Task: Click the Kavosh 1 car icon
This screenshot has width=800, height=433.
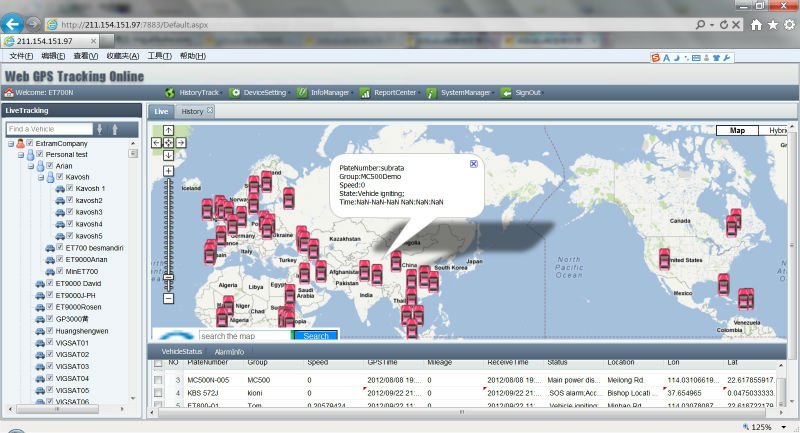Action: 60,189
